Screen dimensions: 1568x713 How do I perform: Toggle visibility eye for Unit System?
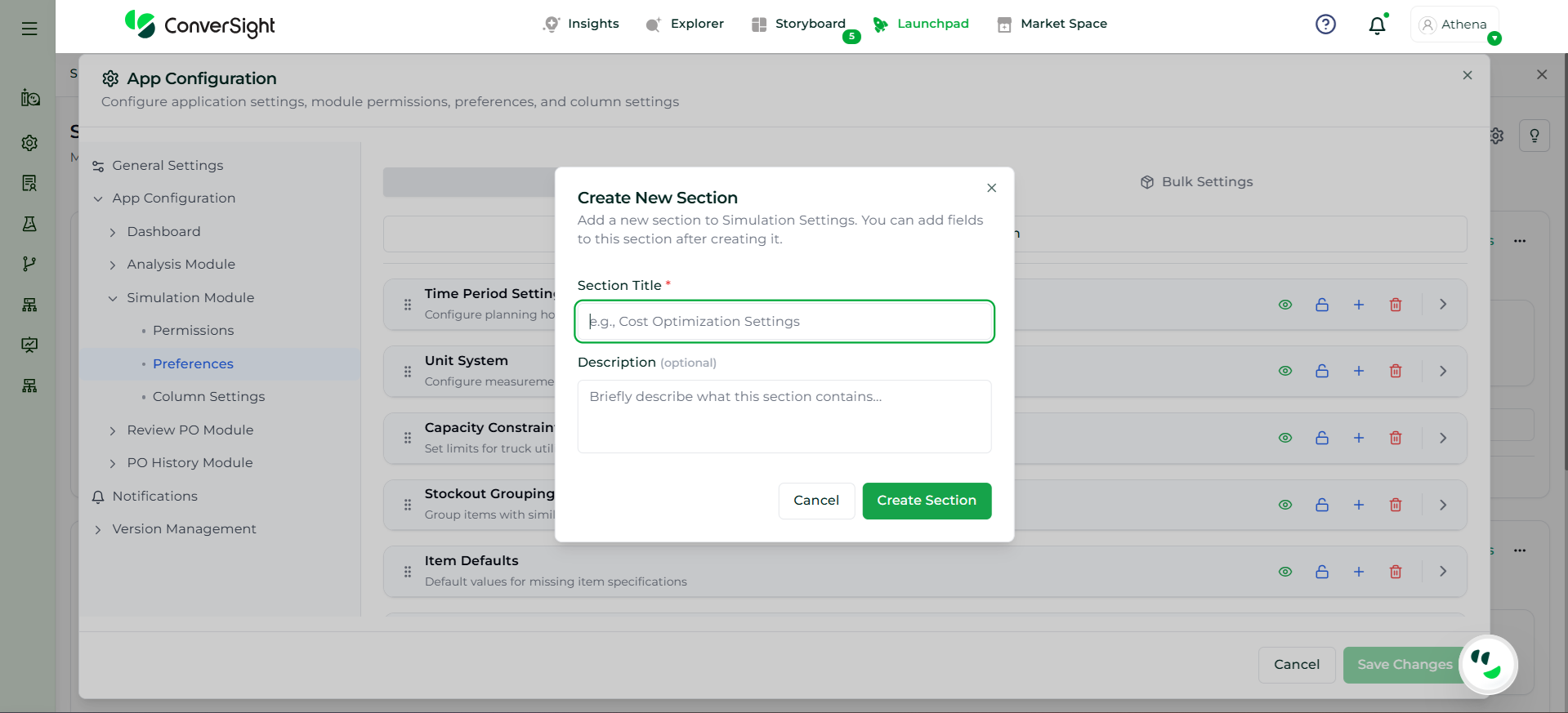pos(1284,371)
